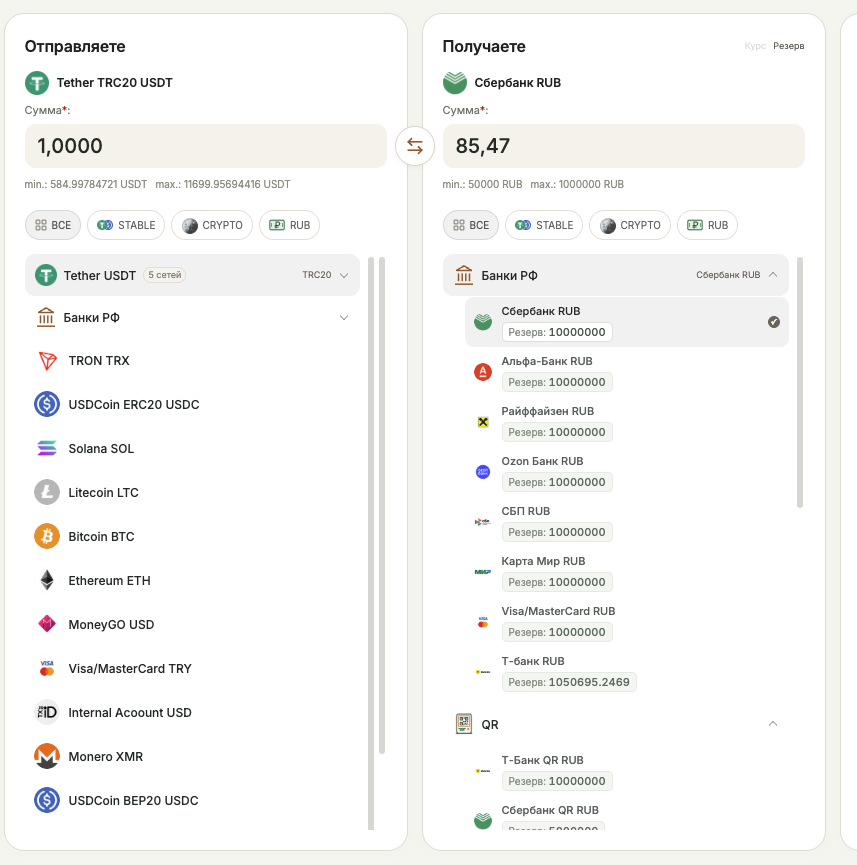Click the send amount field showing 1,0000

(x=206, y=146)
